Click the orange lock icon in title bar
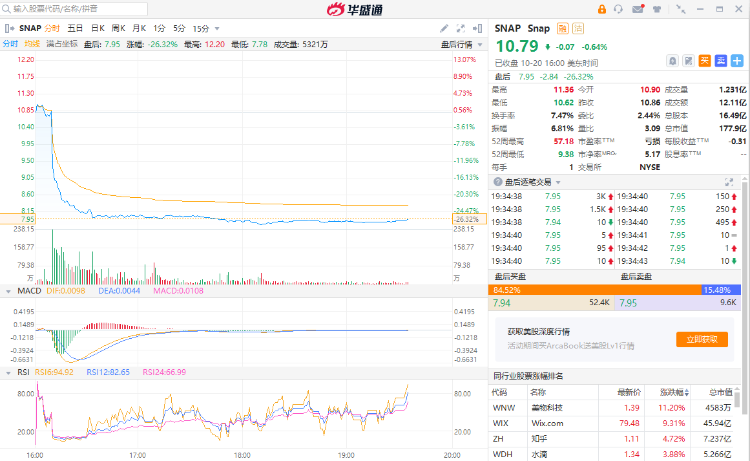Screen dimensions: 750x461 (x=602, y=9)
